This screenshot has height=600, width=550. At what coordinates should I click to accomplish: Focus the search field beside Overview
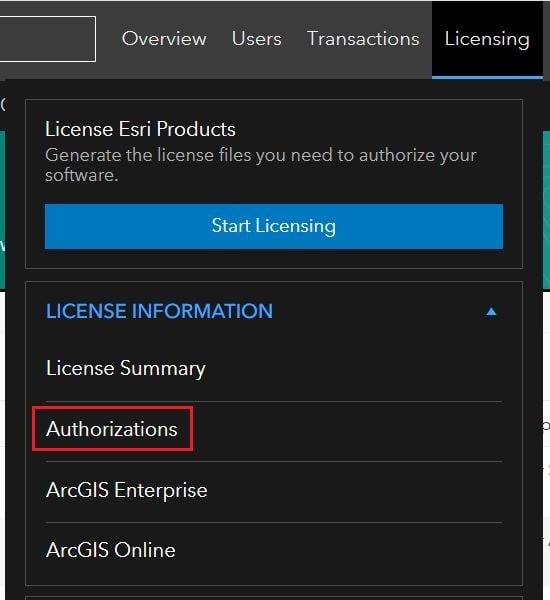pyautogui.click(x=47, y=39)
